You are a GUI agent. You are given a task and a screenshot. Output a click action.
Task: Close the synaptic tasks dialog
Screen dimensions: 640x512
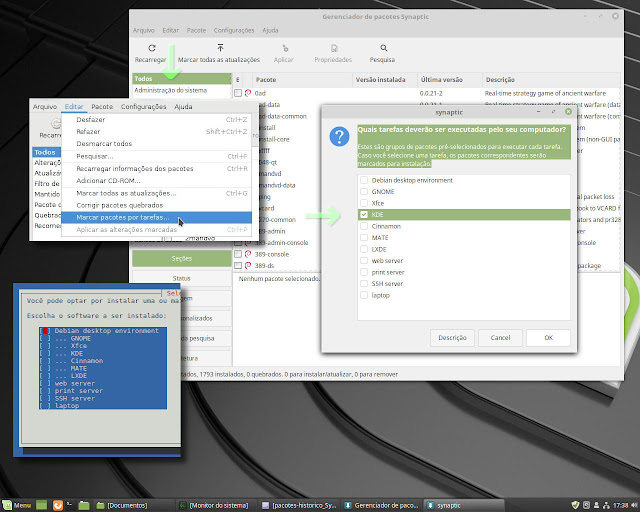(568, 111)
